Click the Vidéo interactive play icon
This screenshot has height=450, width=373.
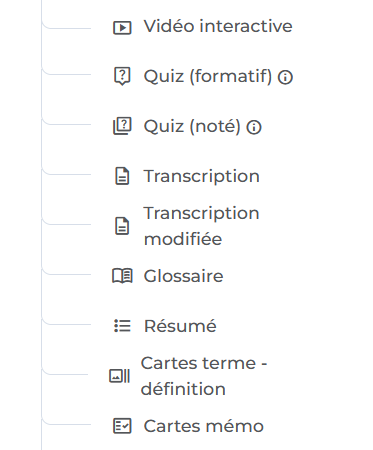[x=122, y=28]
